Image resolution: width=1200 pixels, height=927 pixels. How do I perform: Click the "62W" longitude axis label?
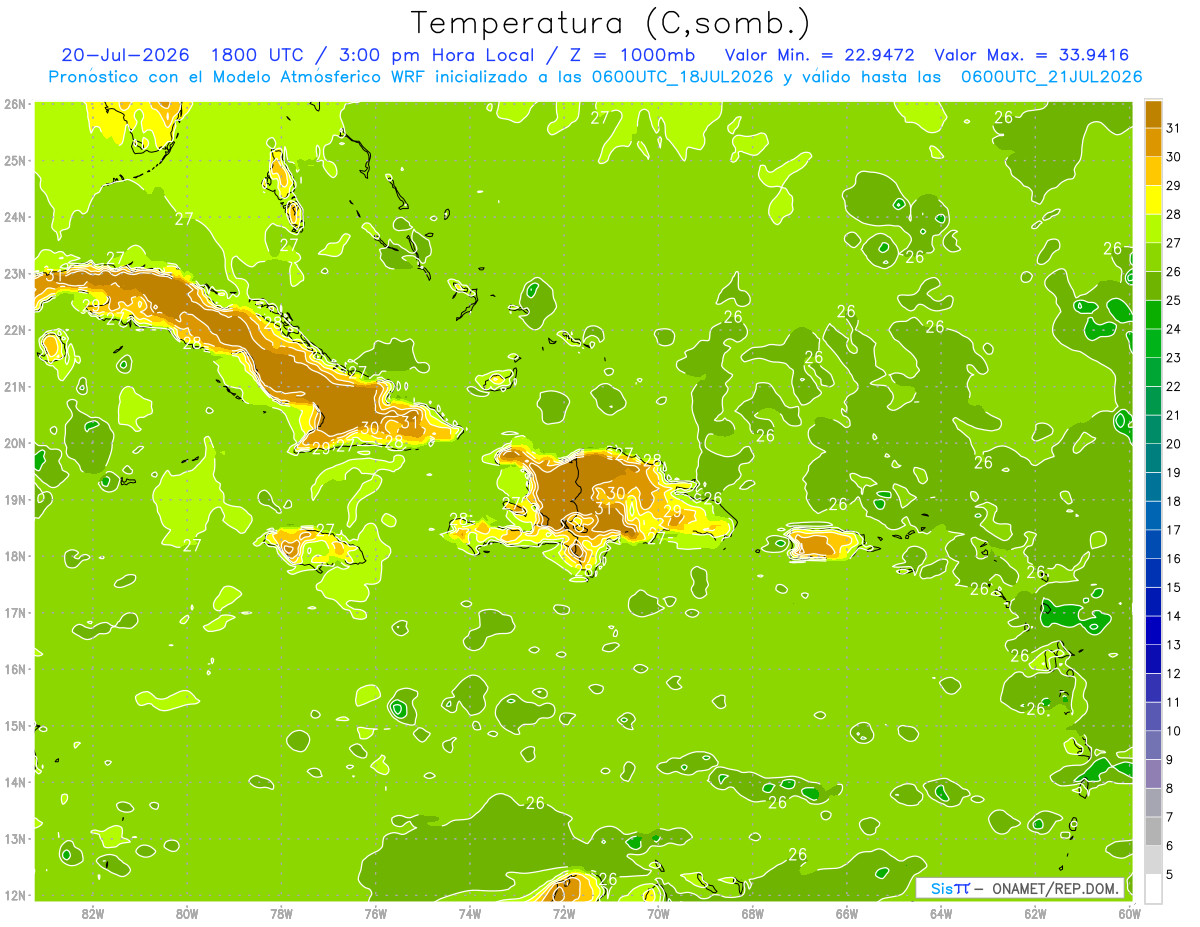point(1035,913)
